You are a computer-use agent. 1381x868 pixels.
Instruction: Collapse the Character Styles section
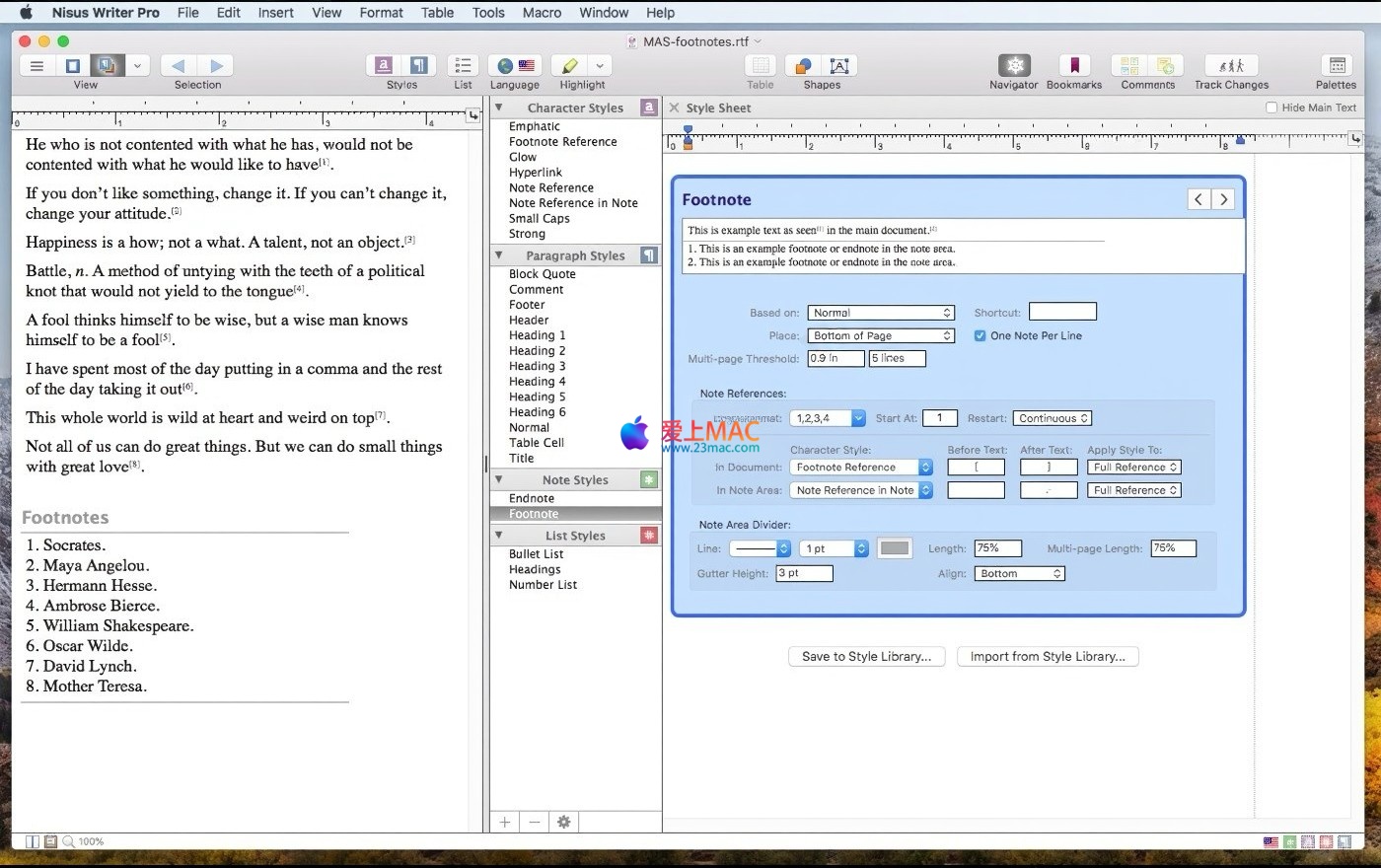(x=499, y=108)
